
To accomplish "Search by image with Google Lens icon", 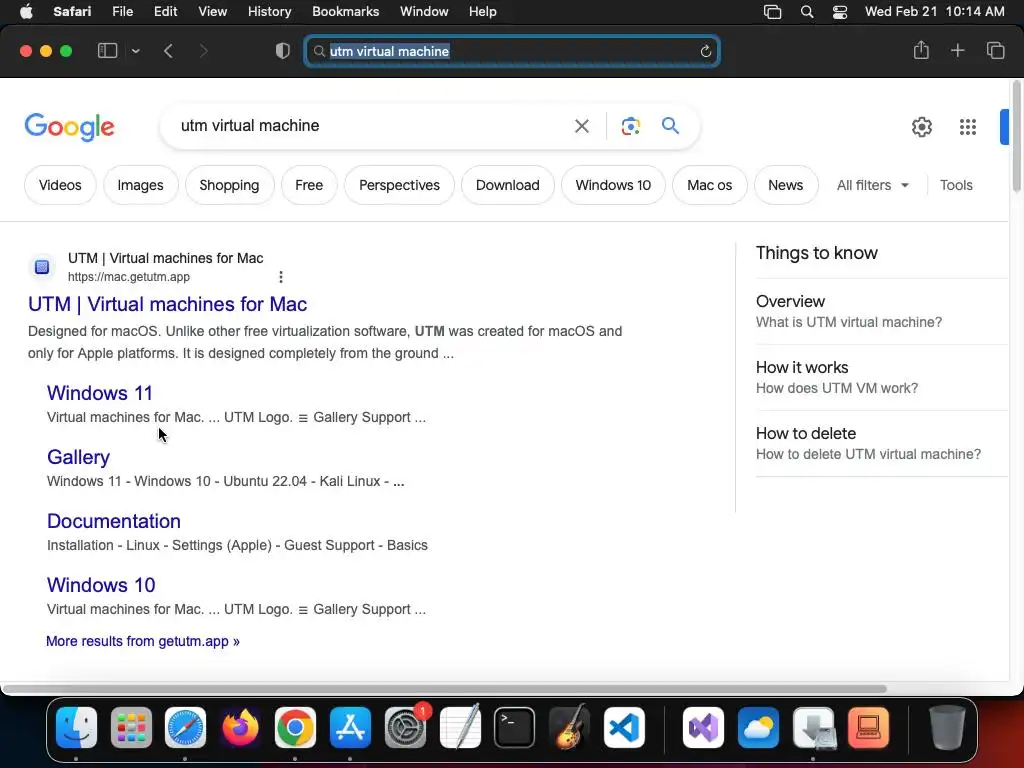I will [x=630, y=125].
